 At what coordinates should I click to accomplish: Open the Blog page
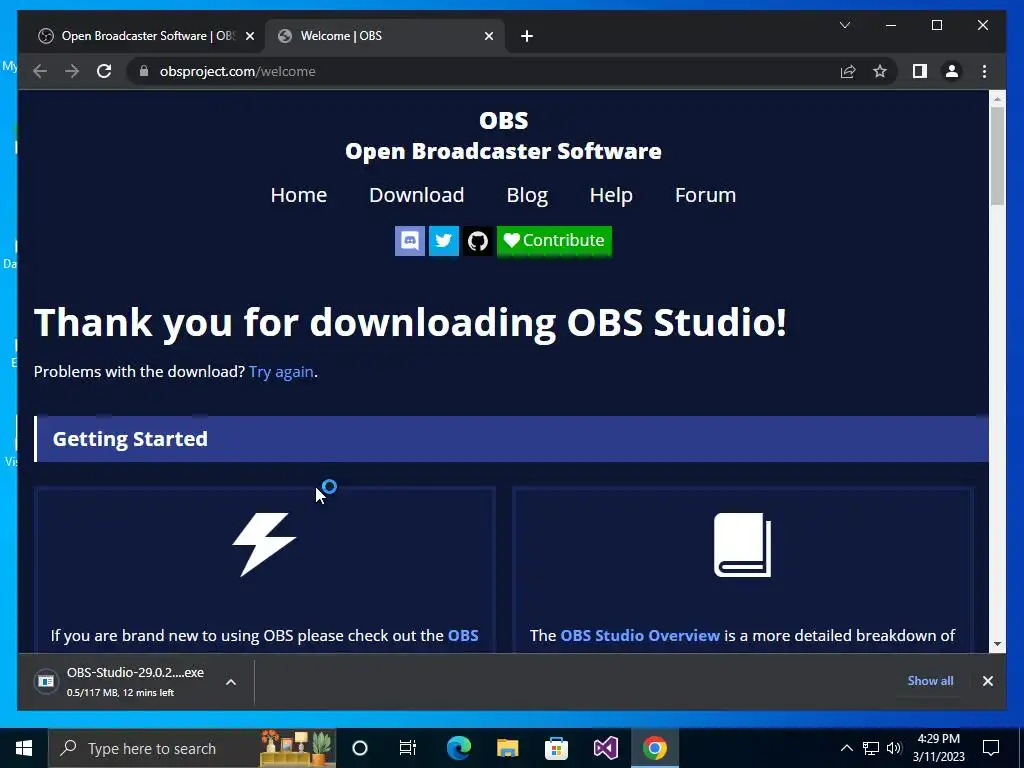coord(527,195)
